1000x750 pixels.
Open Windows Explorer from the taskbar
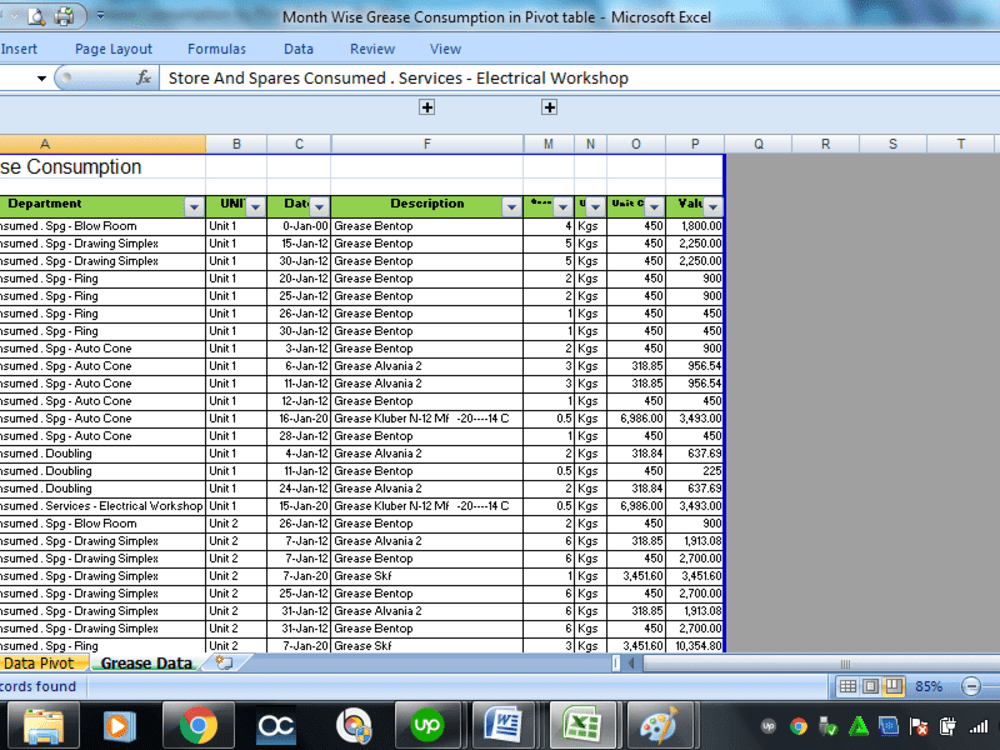point(43,726)
